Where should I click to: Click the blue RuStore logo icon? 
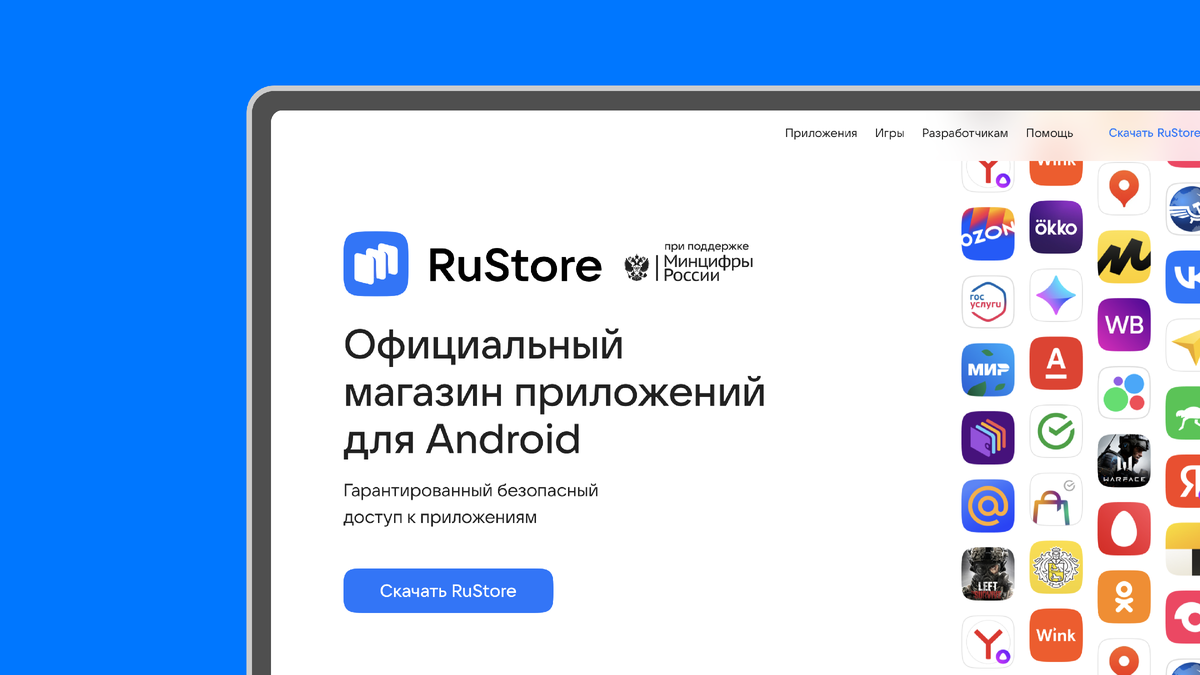(x=376, y=264)
